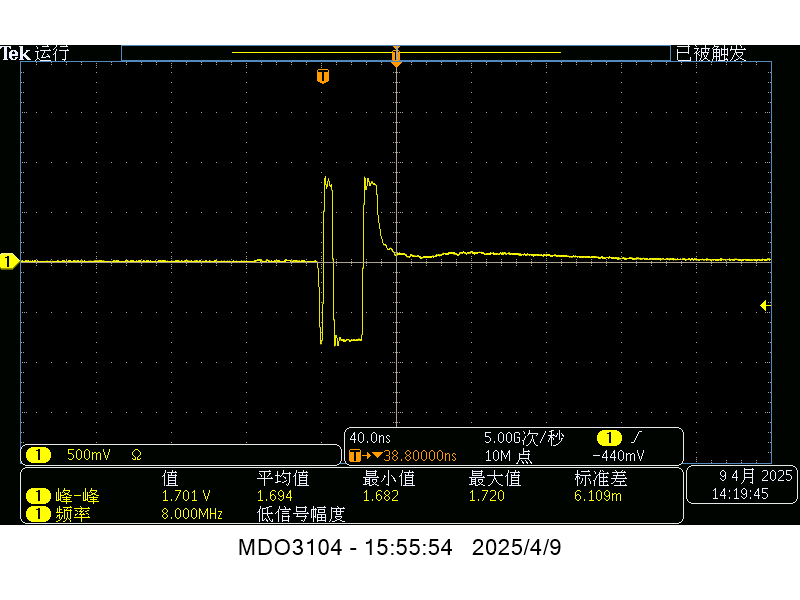Screen dimensions: 800x600
Task: Click the -440mV trigger level readout
Action: pos(618,456)
